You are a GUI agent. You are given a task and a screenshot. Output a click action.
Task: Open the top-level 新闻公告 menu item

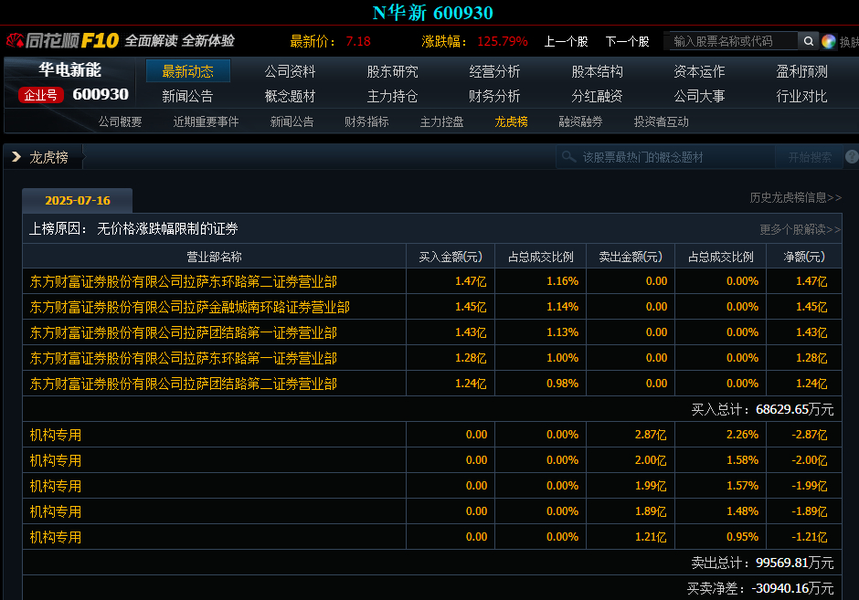187,96
